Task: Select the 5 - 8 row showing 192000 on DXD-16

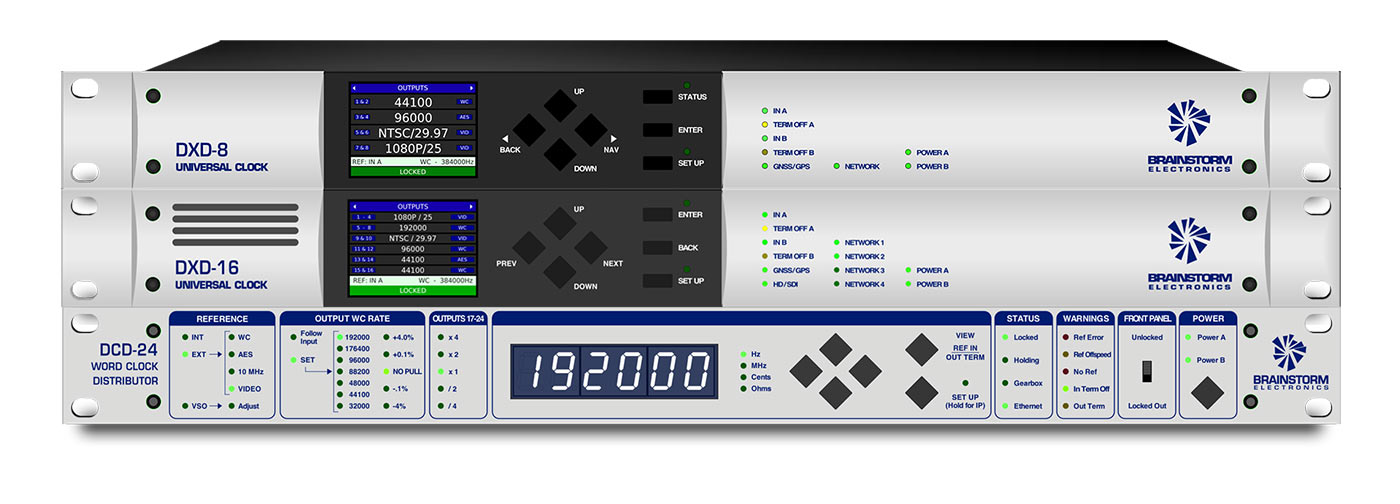Action: [413, 227]
